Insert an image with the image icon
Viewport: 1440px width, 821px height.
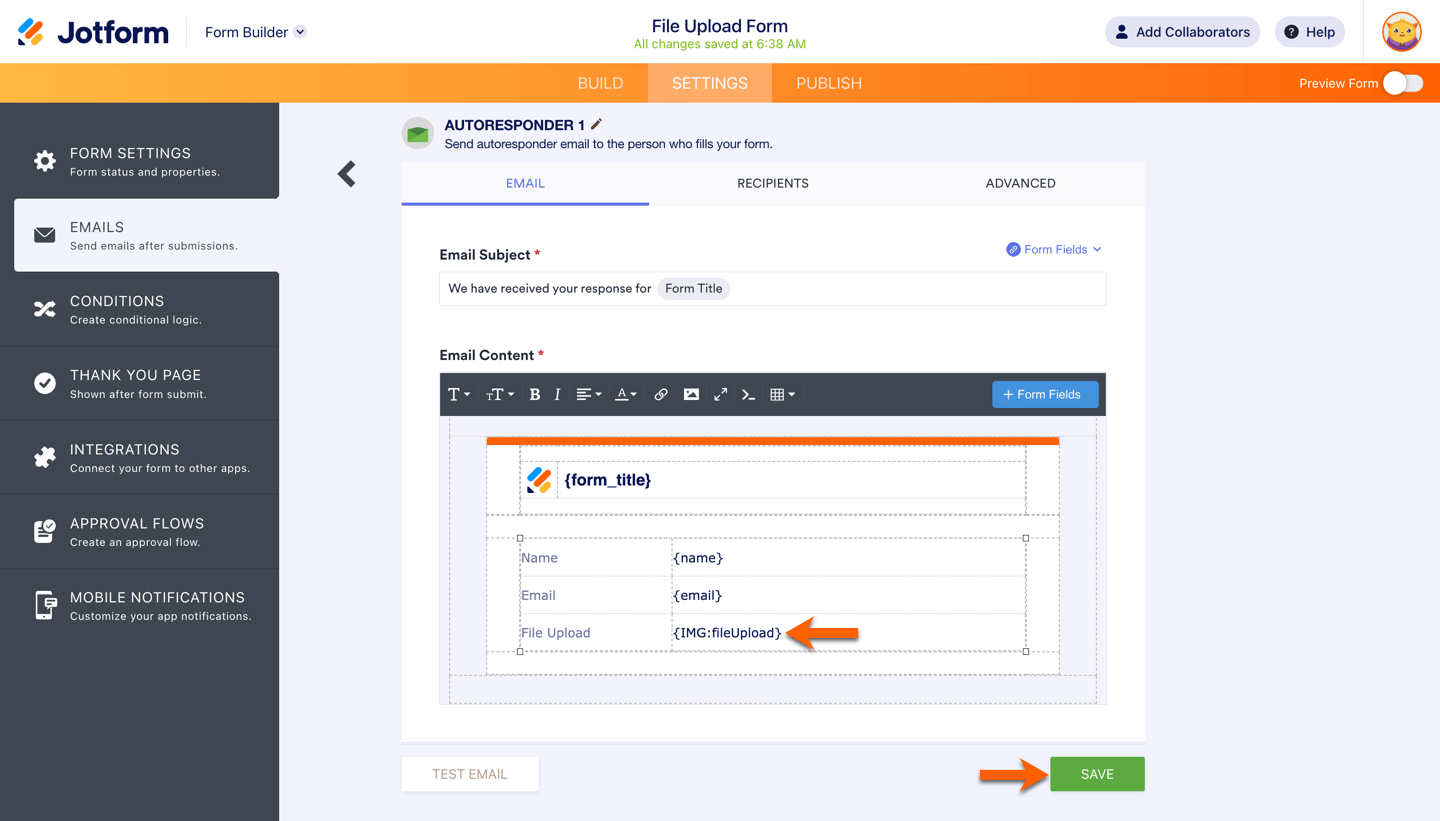point(691,394)
